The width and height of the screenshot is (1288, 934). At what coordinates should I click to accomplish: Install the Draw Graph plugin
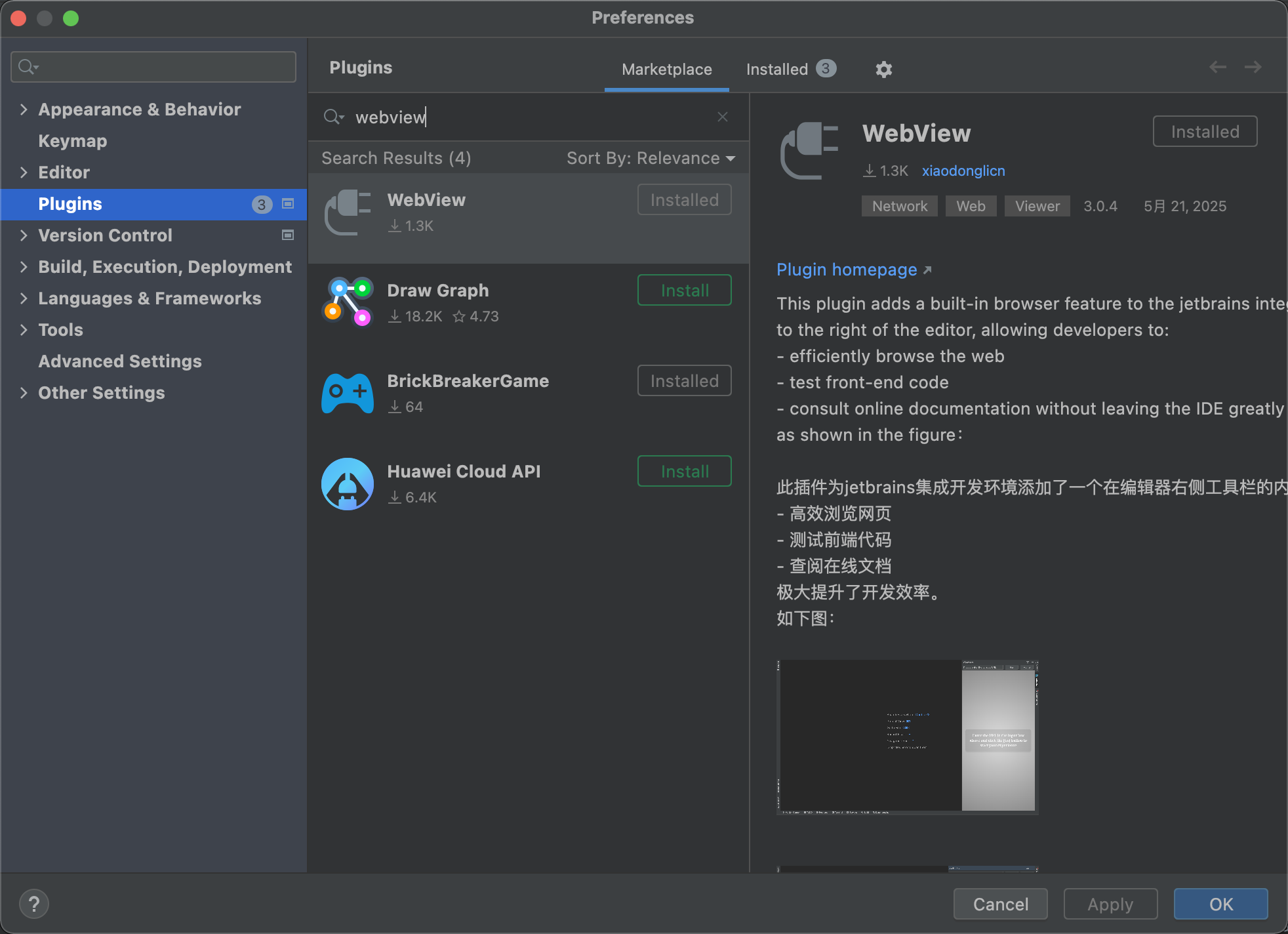(x=684, y=290)
